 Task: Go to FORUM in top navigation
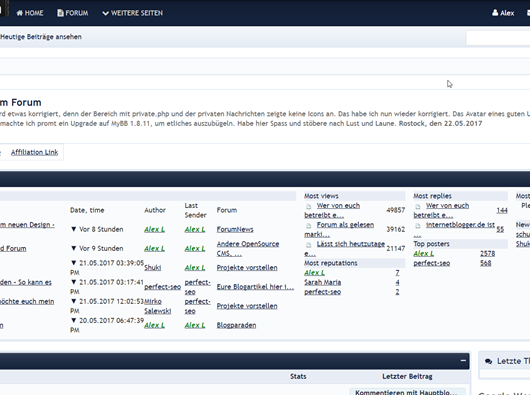73,13
